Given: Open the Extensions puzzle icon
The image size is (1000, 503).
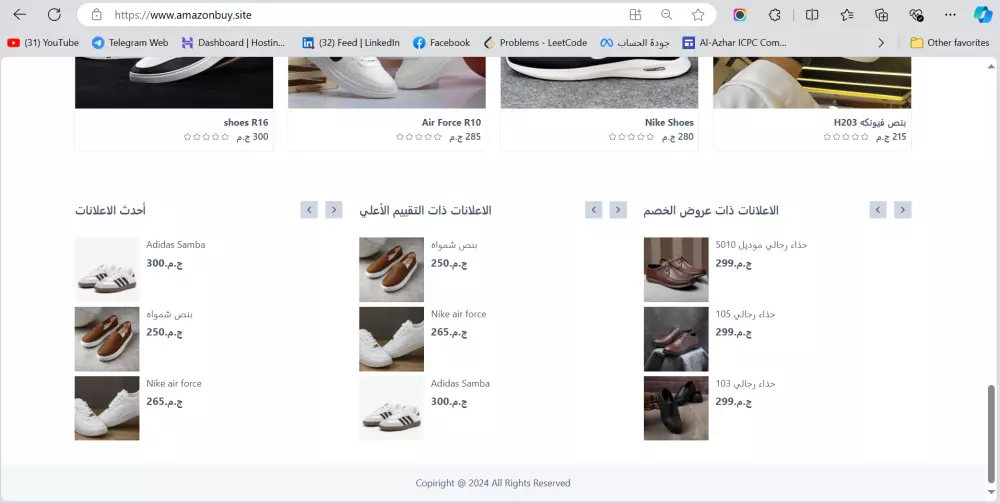Looking at the screenshot, I should [x=775, y=15].
